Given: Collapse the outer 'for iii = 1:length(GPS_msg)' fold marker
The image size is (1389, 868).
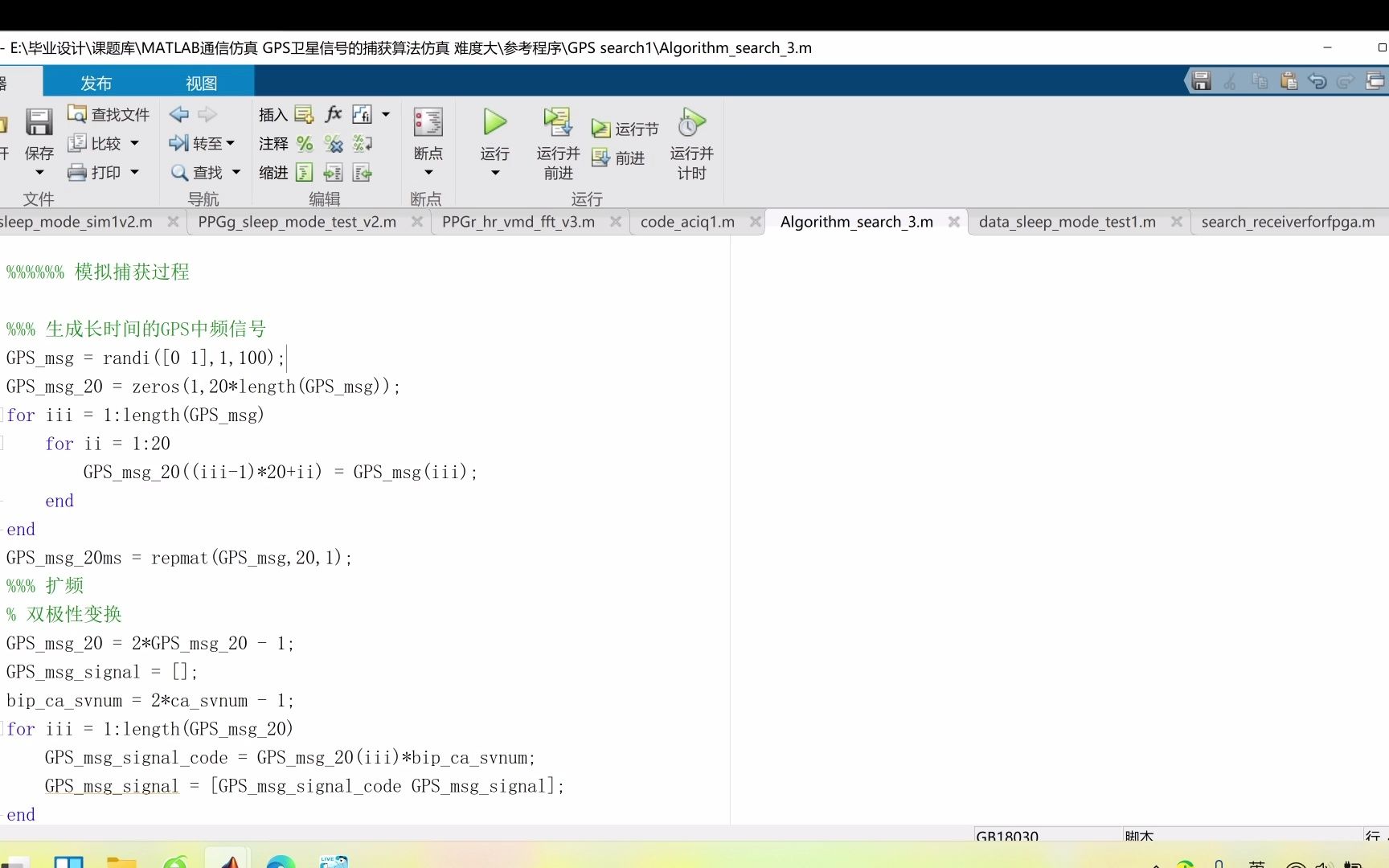Looking at the screenshot, I should [2, 415].
